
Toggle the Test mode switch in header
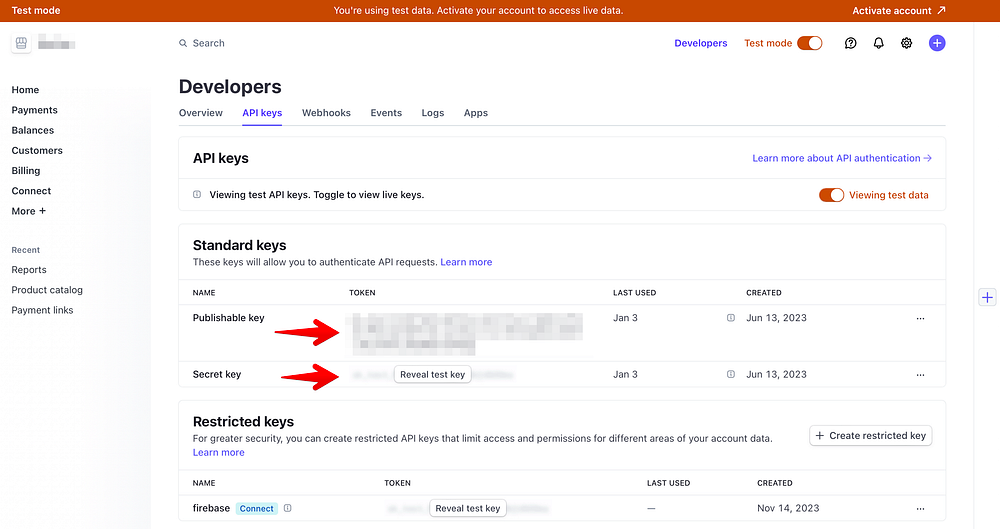tap(810, 43)
